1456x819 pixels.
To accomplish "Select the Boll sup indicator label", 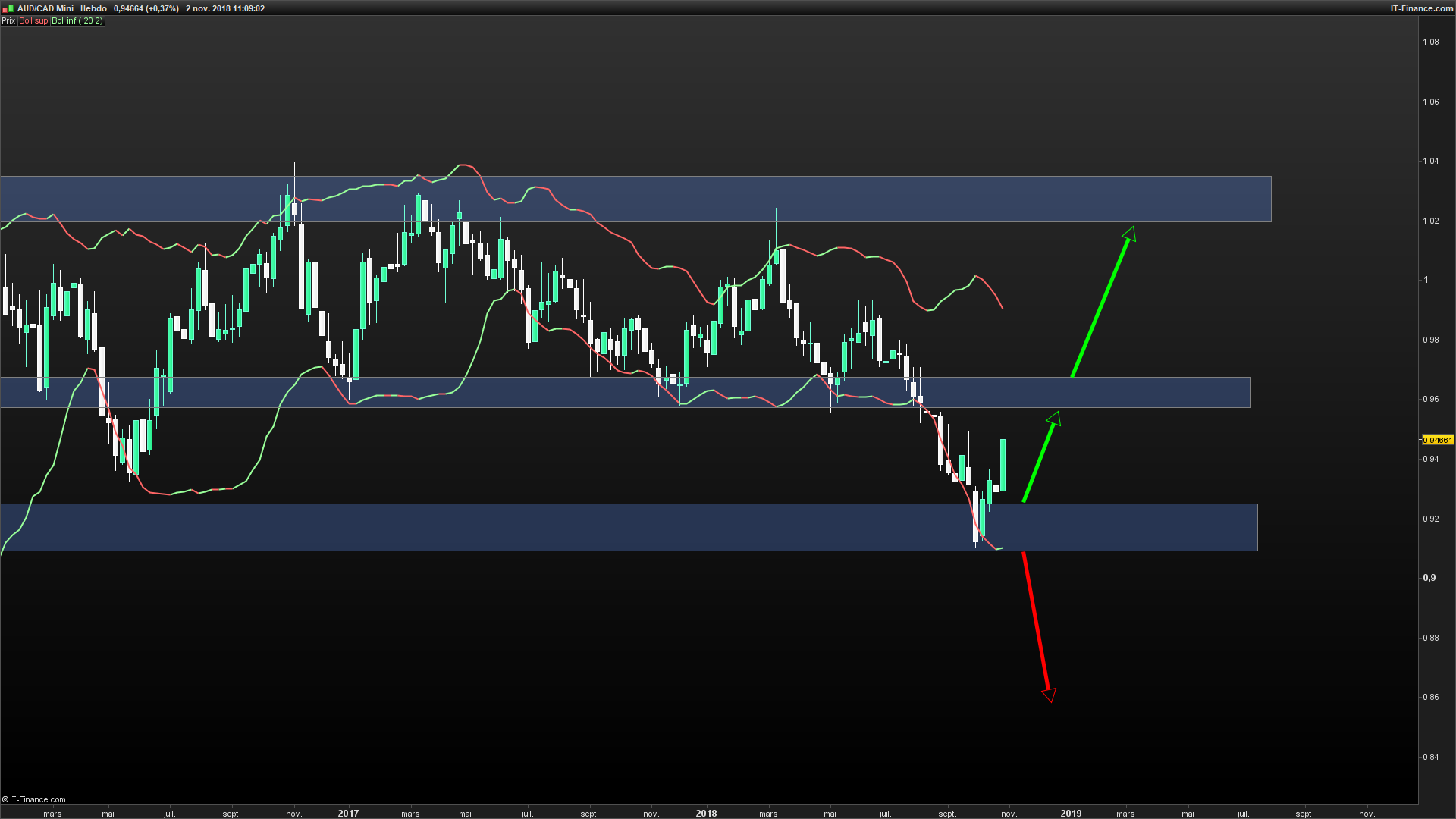I will (33, 21).
